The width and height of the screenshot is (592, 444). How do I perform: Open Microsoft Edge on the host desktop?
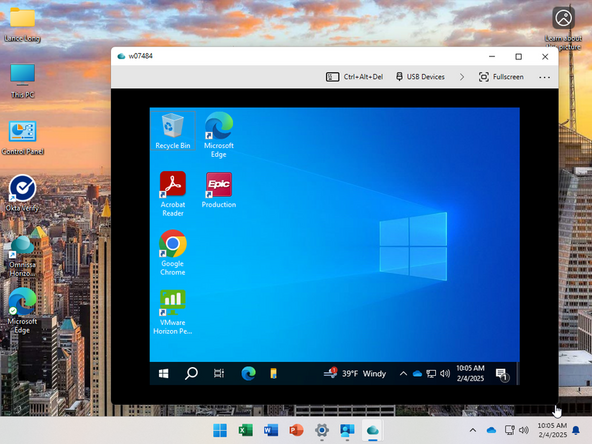[22, 312]
